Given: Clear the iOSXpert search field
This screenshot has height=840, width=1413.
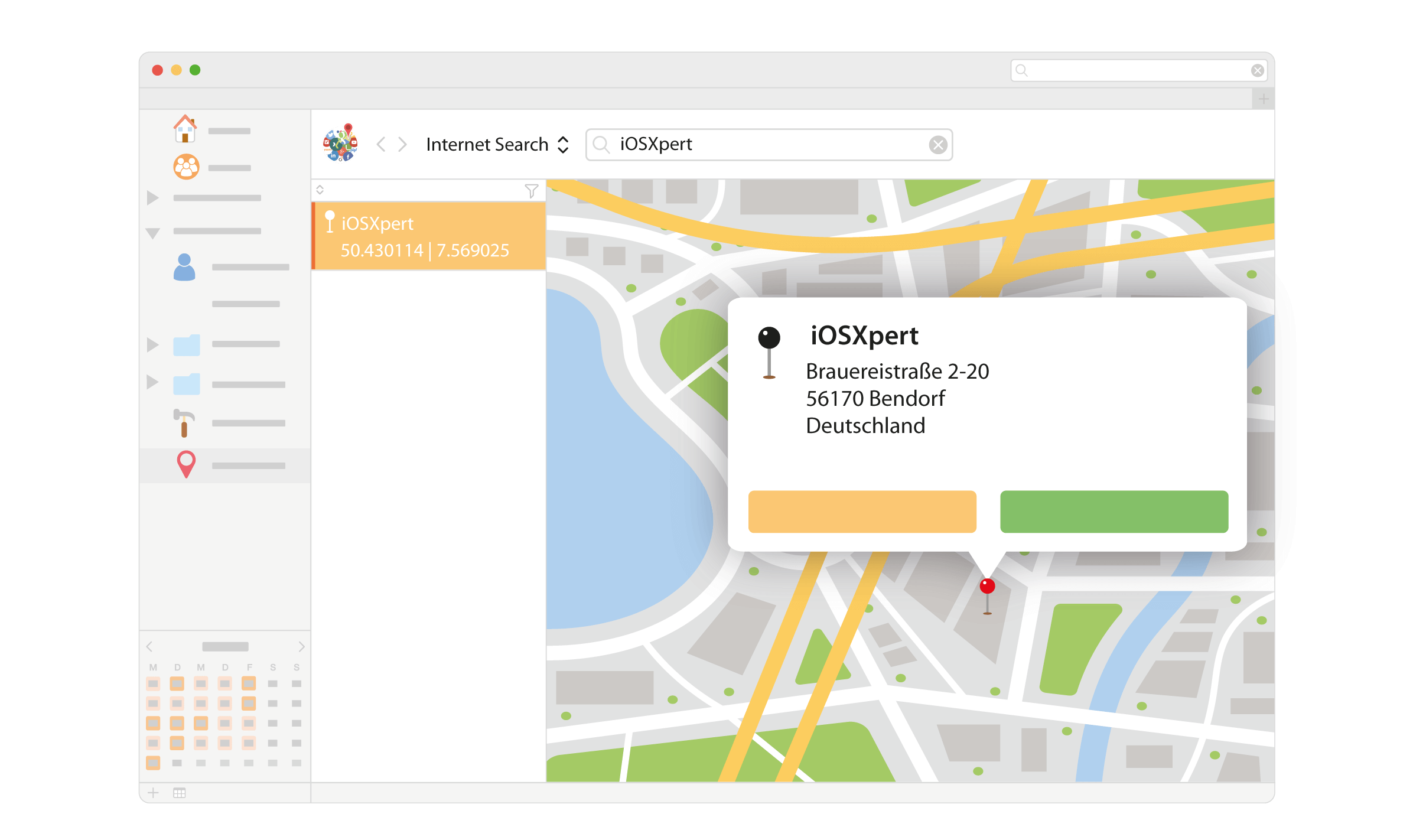Looking at the screenshot, I should tap(938, 145).
